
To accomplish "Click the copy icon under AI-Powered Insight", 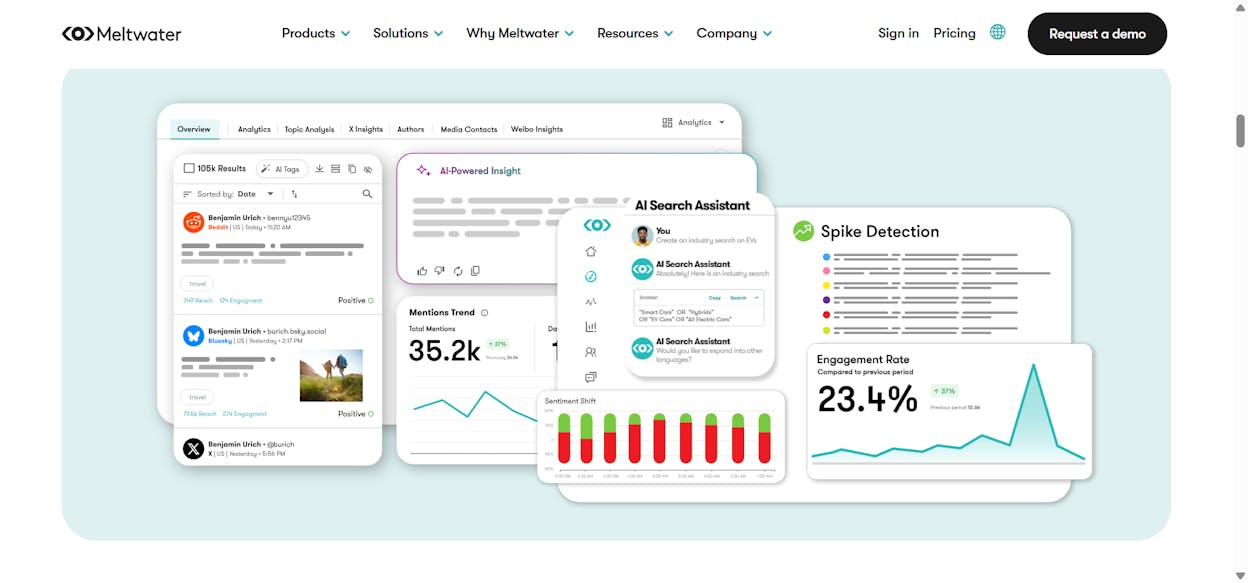I will (475, 271).
